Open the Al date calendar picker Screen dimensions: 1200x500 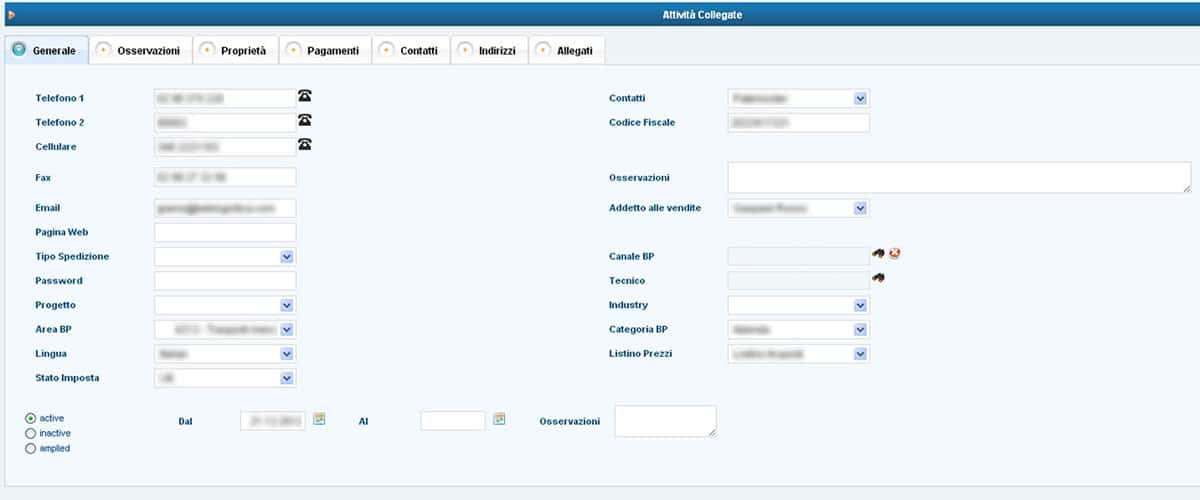[499, 419]
